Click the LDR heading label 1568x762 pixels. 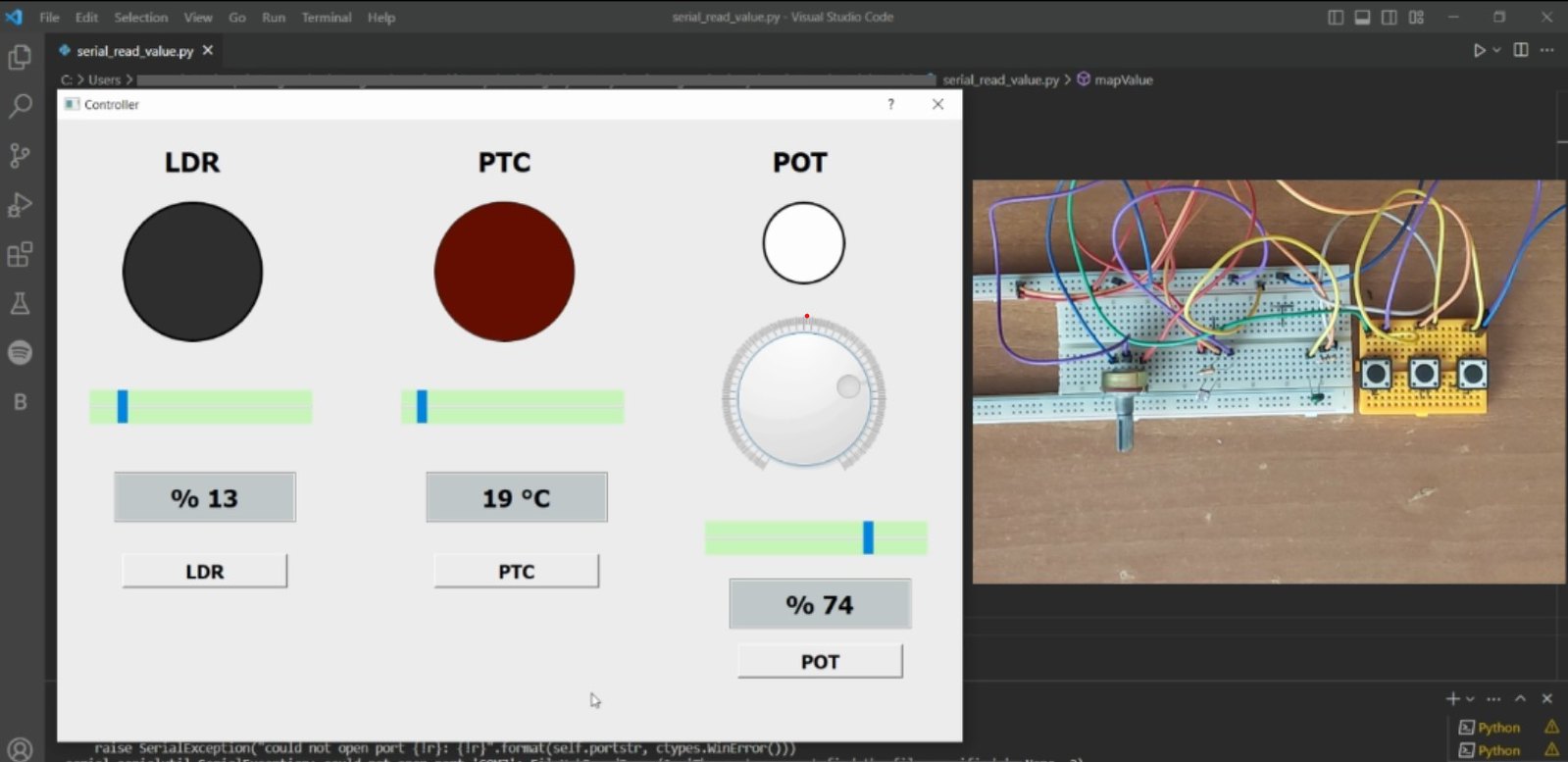192,162
